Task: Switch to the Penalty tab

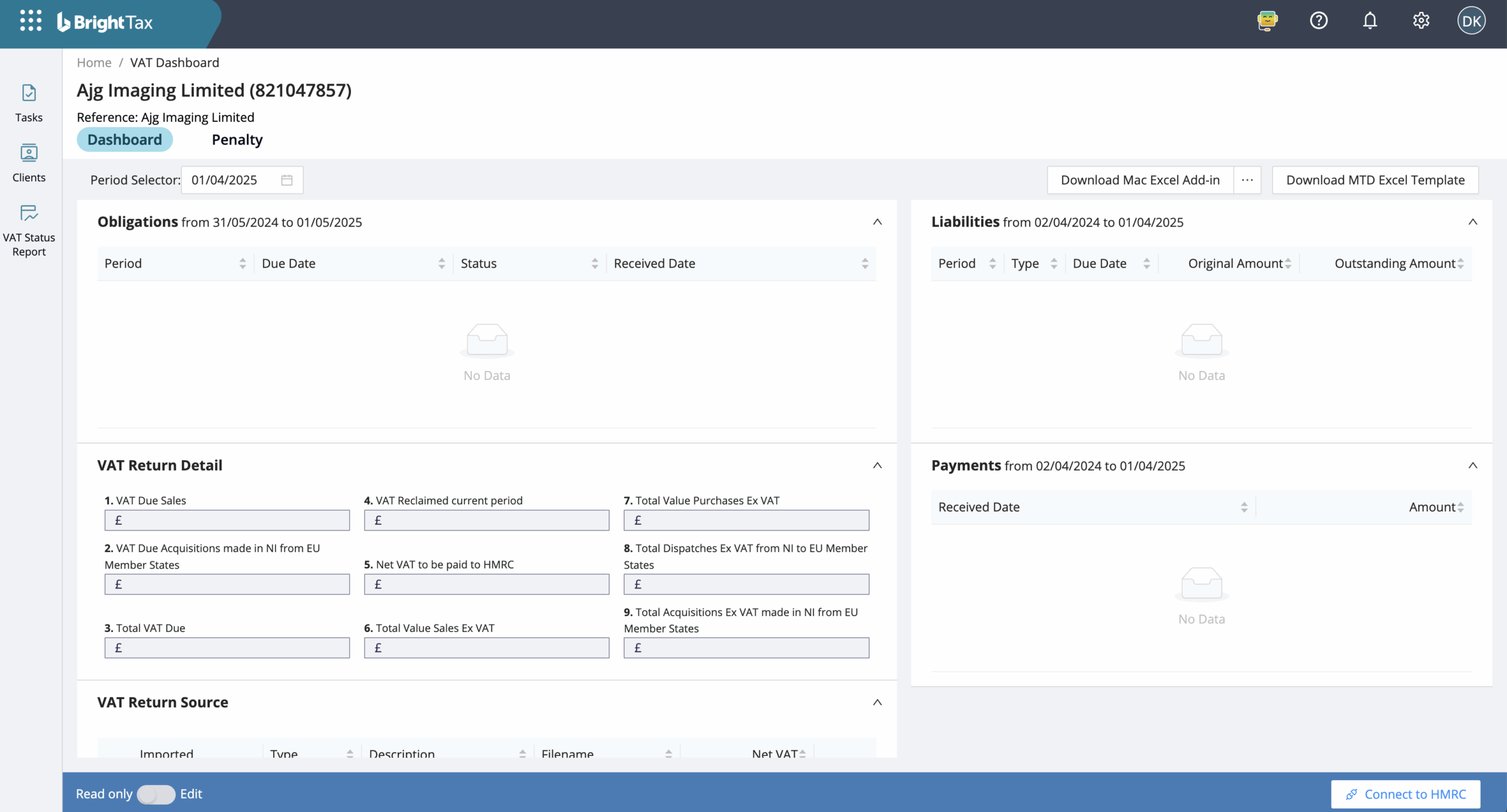Action: 237,139
